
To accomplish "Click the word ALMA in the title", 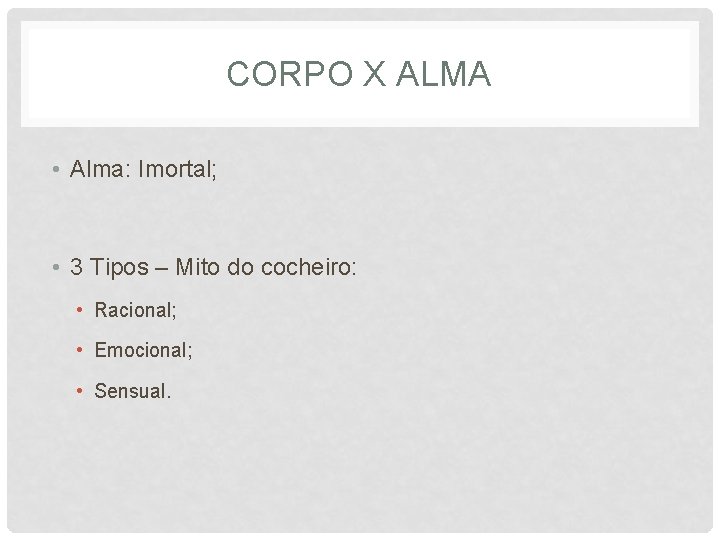I will 443,73.
